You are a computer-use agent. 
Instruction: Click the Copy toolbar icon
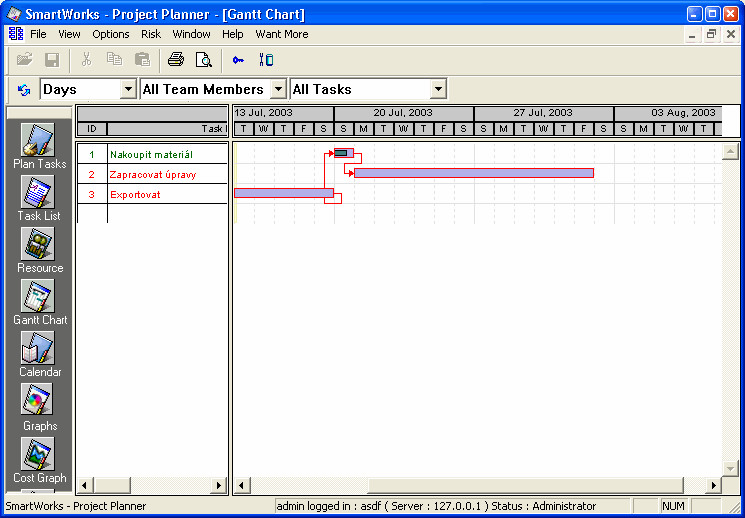(114, 60)
